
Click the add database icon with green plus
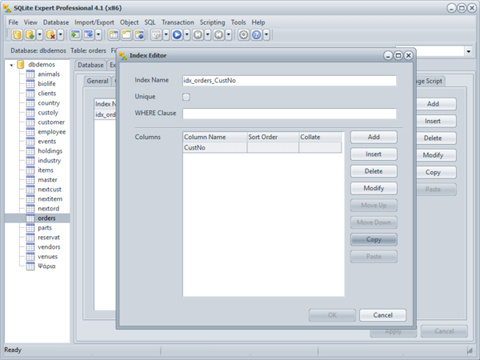[30, 35]
